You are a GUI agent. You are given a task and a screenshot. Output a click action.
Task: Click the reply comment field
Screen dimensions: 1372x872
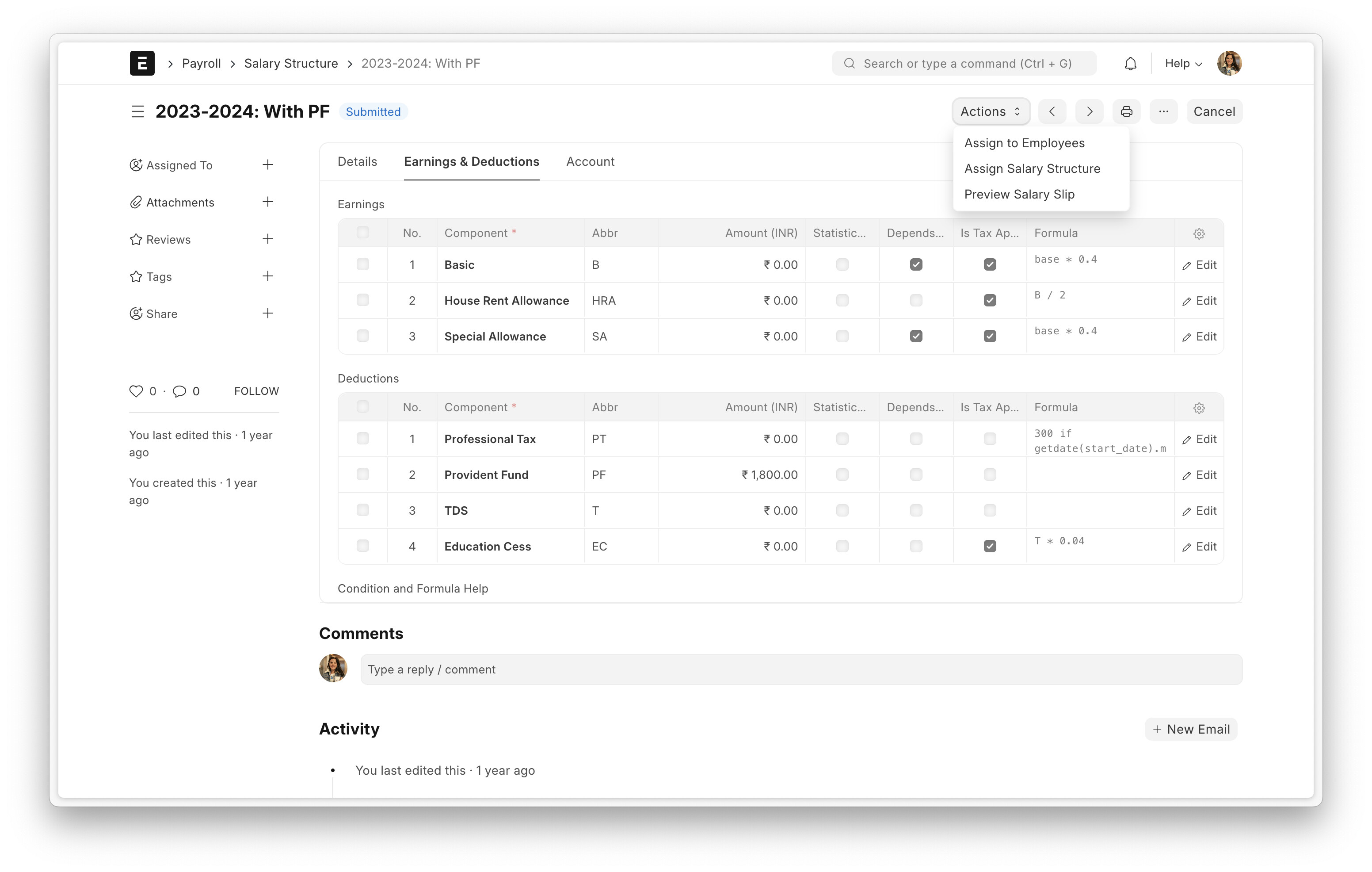click(801, 669)
